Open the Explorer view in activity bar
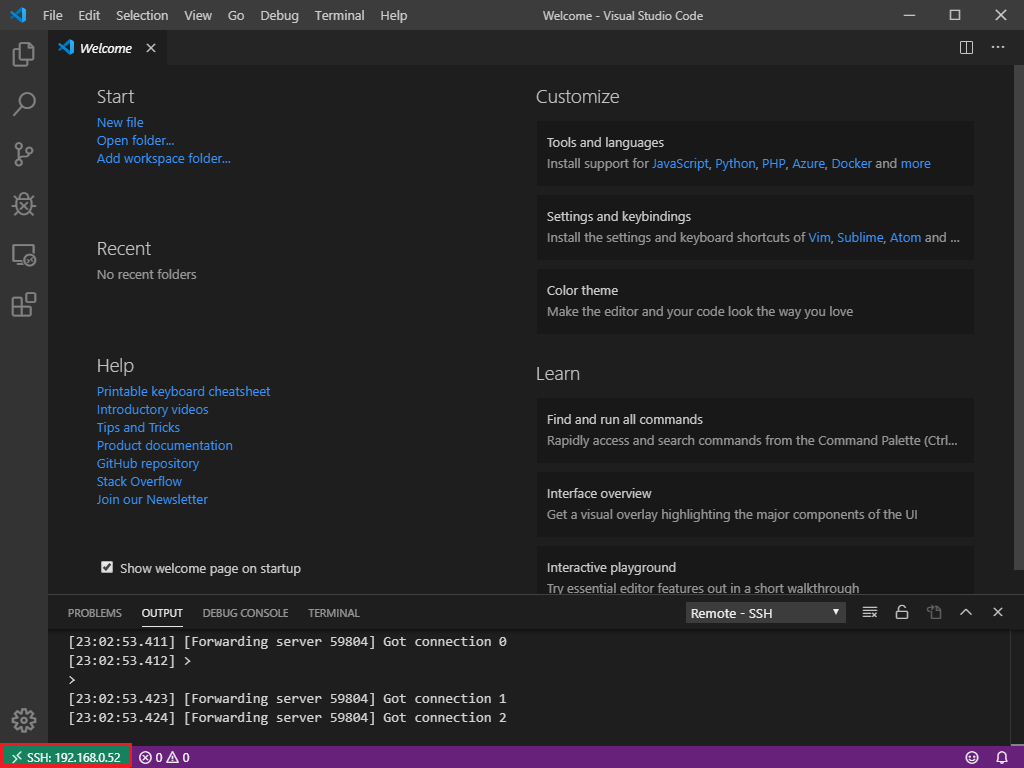This screenshot has height=768, width=1024. click(x=24, y=54)
